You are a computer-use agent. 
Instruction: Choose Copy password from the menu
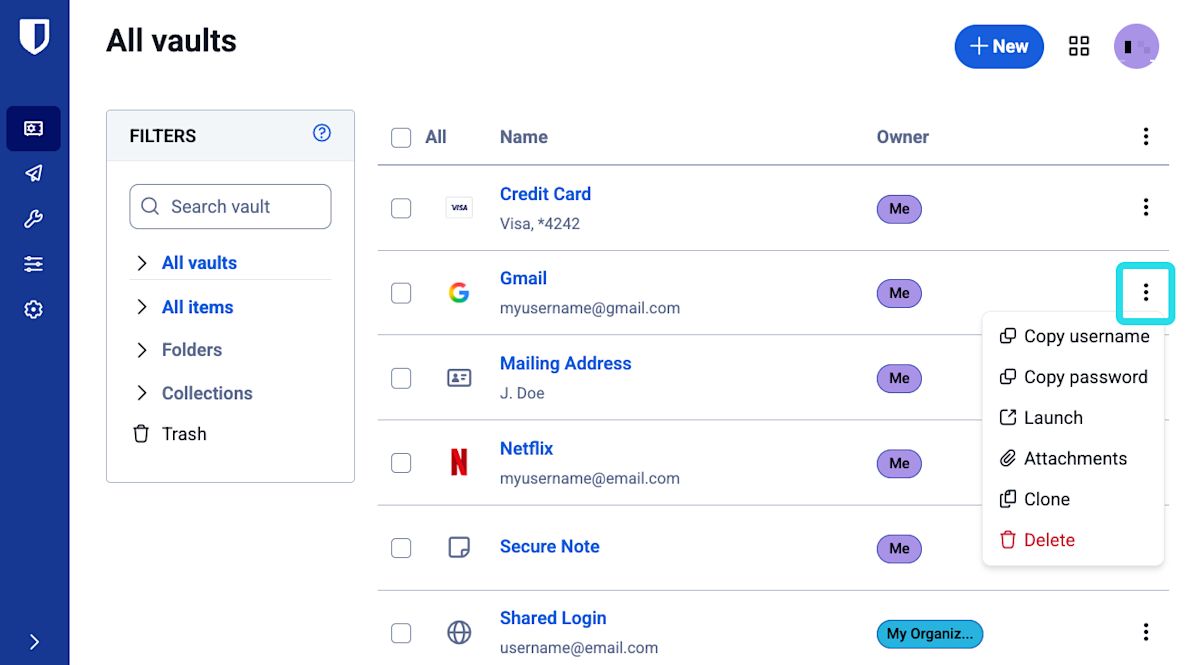click(1084, 377)
